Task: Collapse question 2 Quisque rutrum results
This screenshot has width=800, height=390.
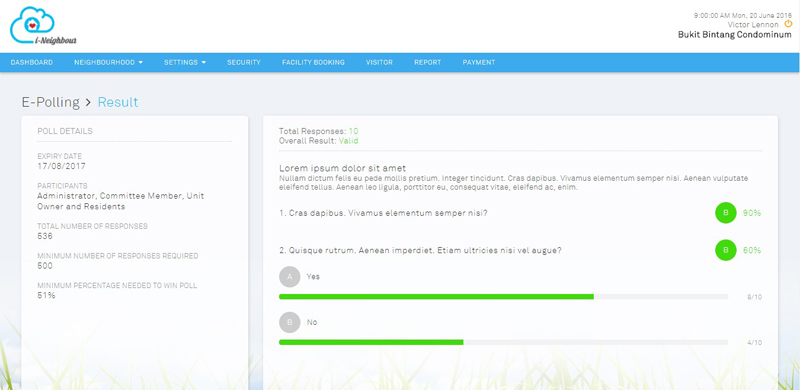Action: tap(420, 251)
